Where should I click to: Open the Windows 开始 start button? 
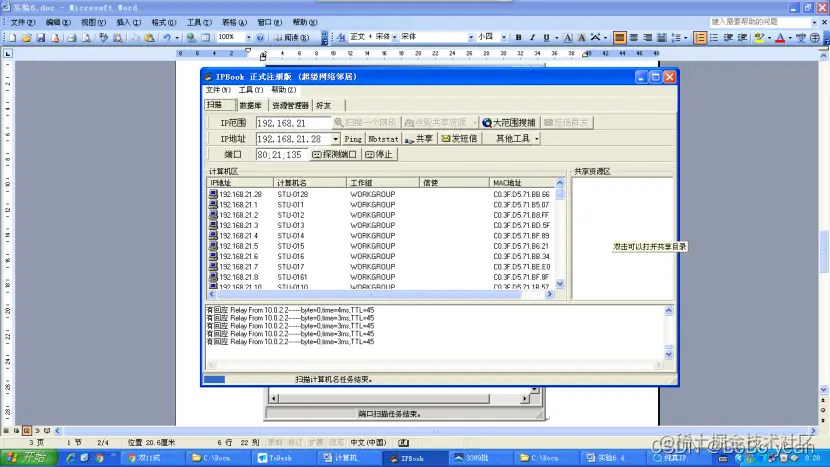click(29, 458)
